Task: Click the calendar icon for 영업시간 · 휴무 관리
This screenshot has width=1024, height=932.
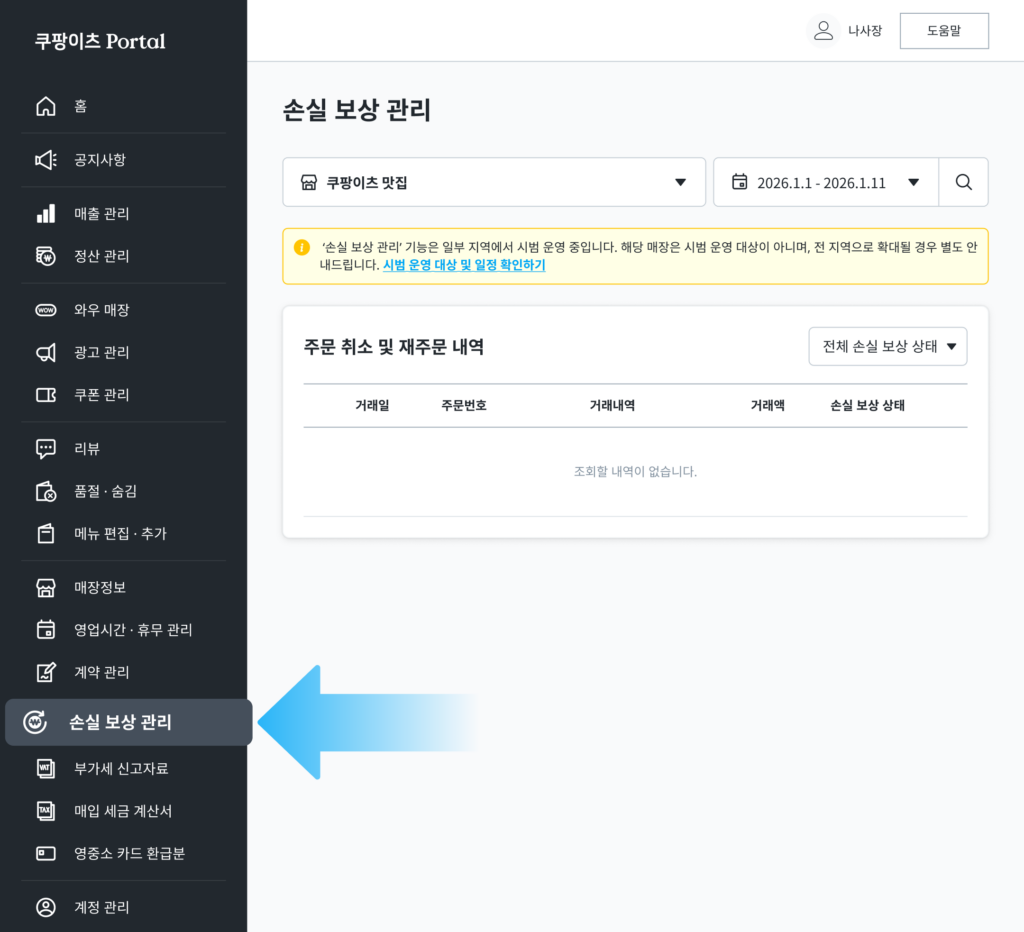Action: (46, 630)
